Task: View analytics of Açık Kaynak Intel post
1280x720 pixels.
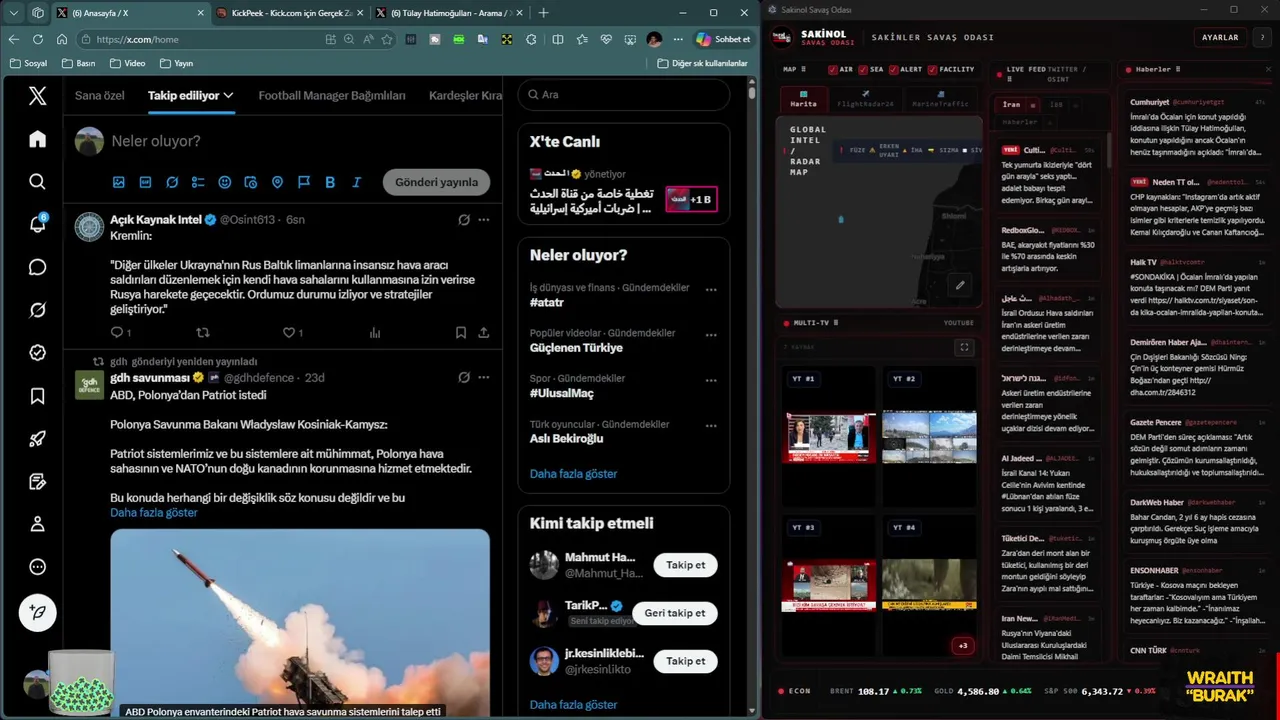Action: point(375,332)
